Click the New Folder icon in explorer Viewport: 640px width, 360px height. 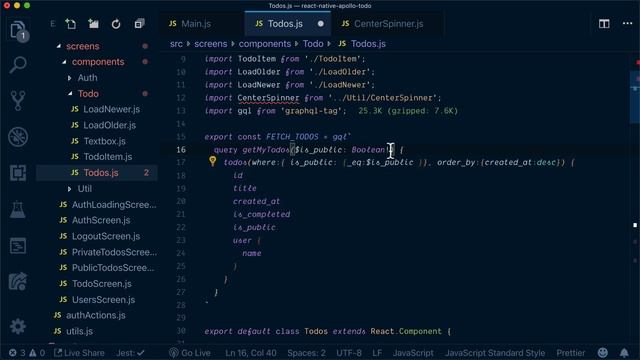pyautogui.click(x=93, y=24)
